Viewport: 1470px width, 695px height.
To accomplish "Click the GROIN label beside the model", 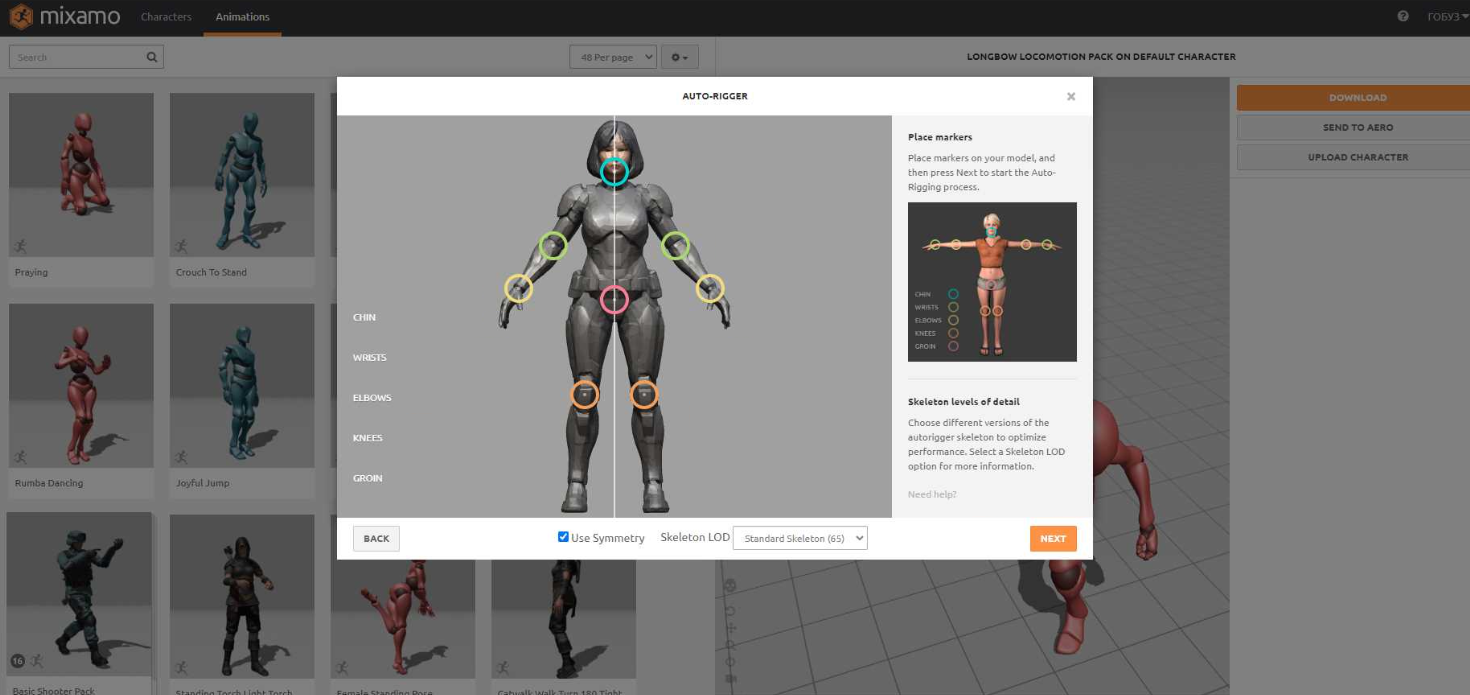I will tap(368, 478).
